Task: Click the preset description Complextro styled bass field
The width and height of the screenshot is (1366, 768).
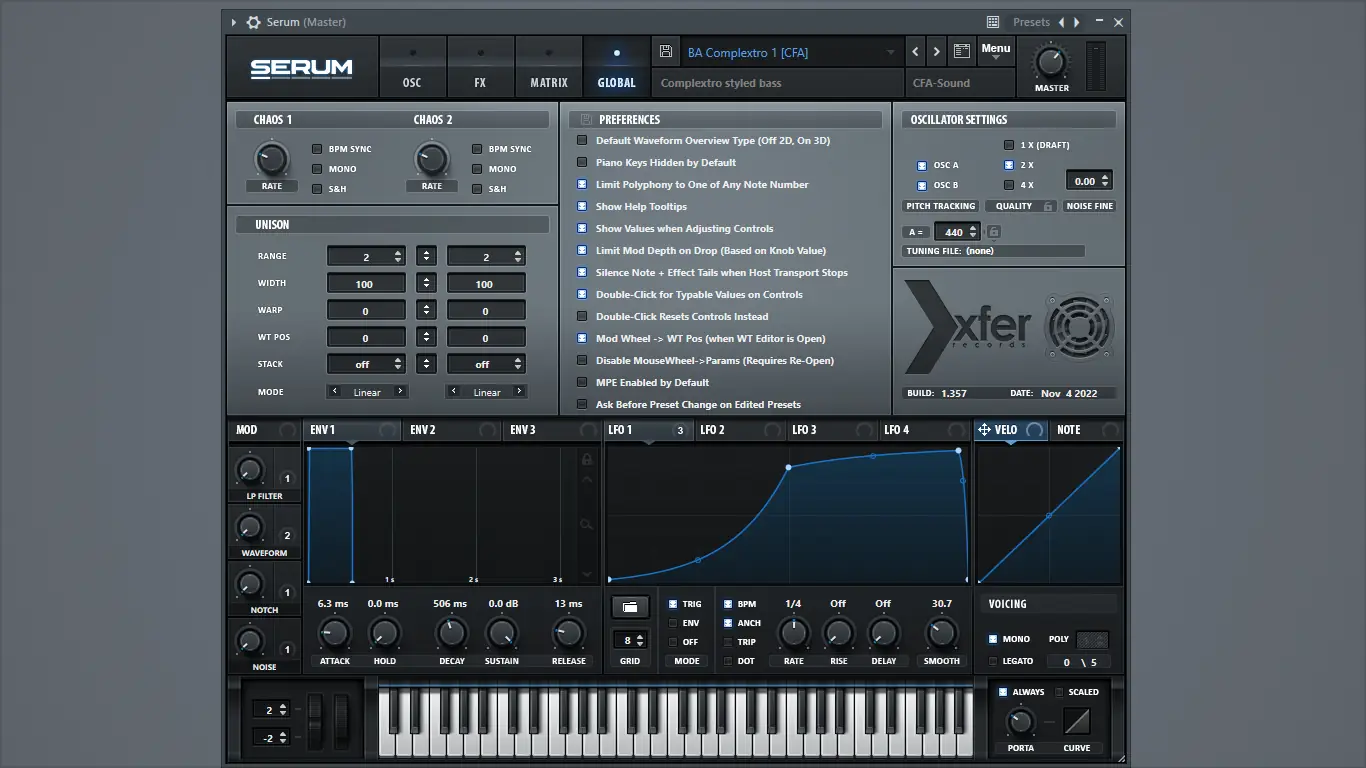Action: [x=778, y=83]
